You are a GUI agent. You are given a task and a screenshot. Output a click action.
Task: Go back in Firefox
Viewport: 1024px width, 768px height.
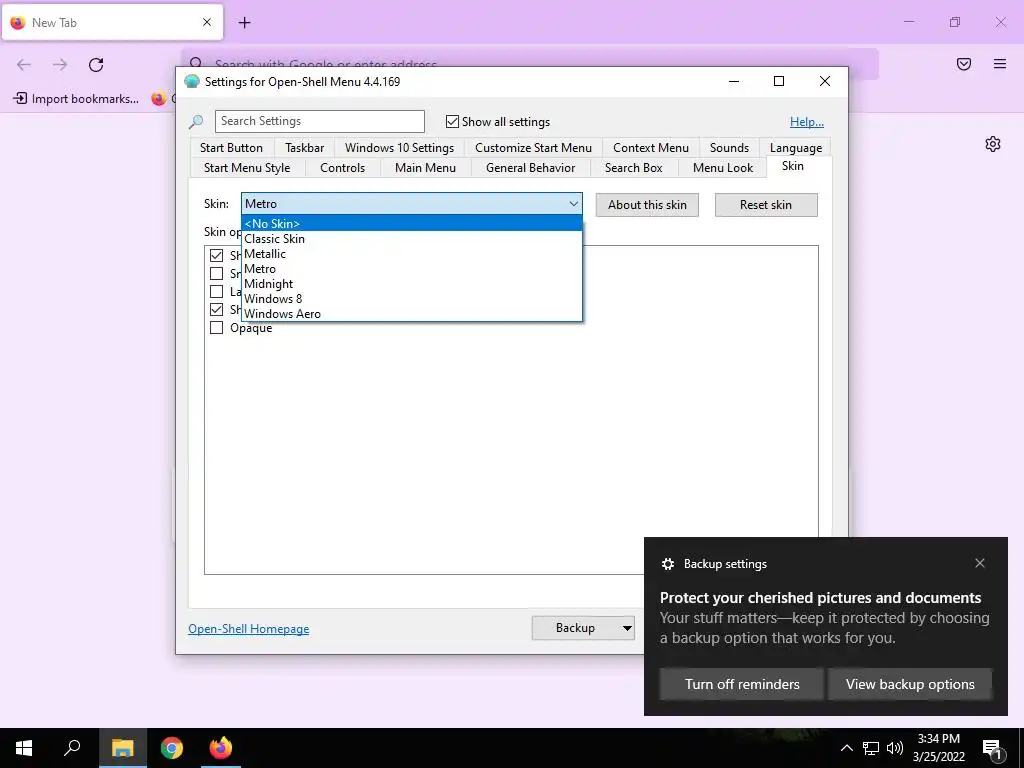(x=24, y=65)
